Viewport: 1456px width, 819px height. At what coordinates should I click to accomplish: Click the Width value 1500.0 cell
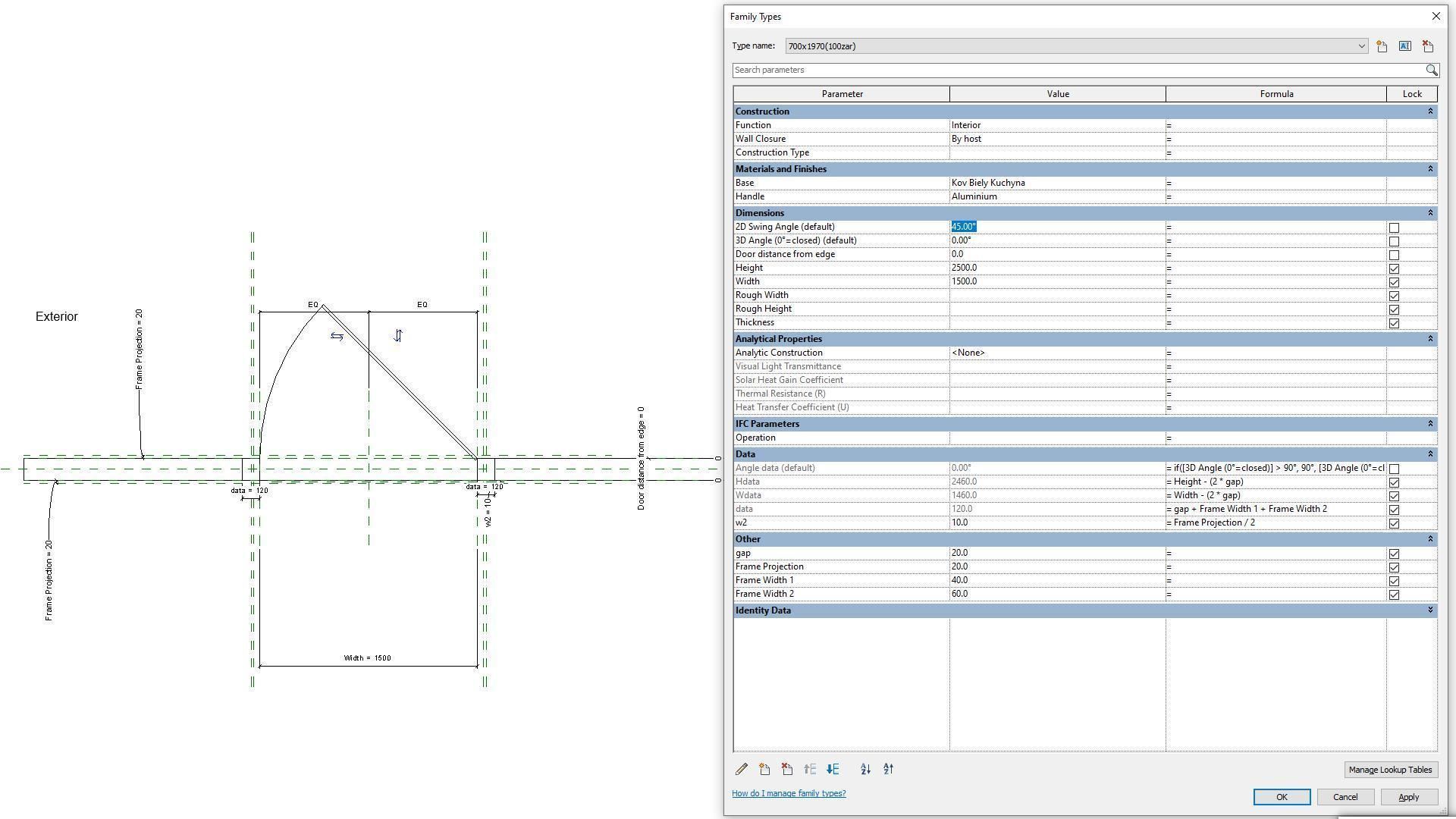1057,281
